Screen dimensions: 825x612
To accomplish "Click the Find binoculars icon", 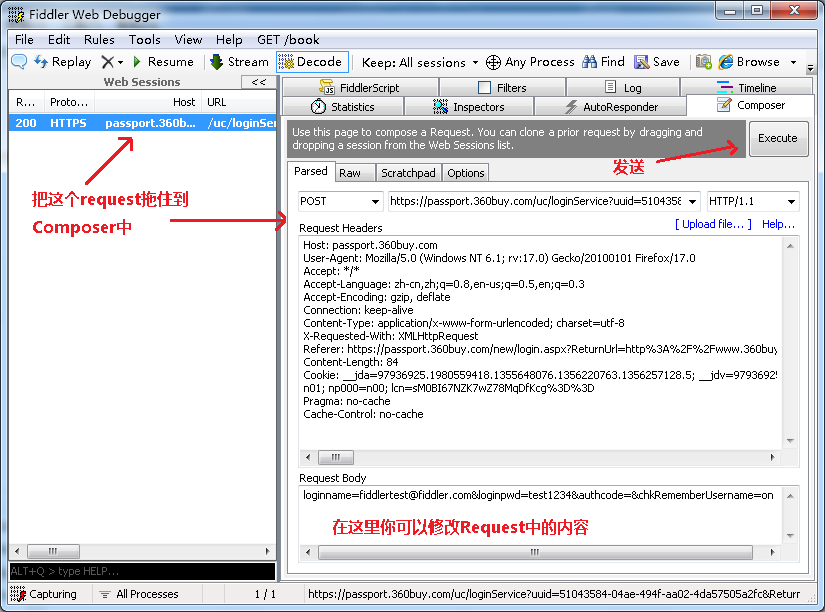I will click(x=590, y=62).
